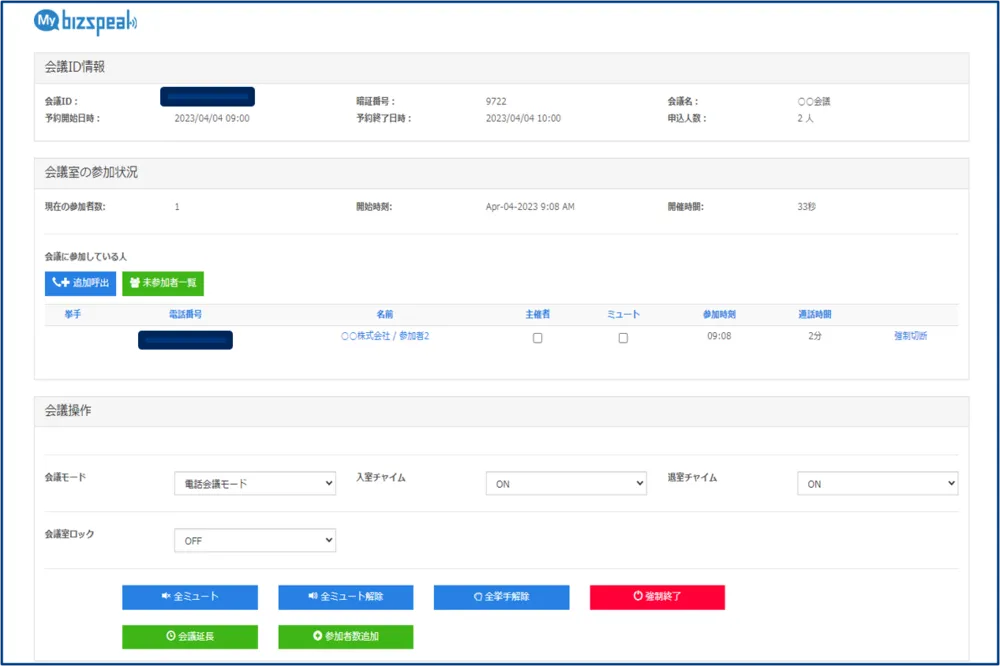Open the ○○株式会社 / 参加者2 name link
This screenshot has height=666, width=1000.
[x=385, y=337]
